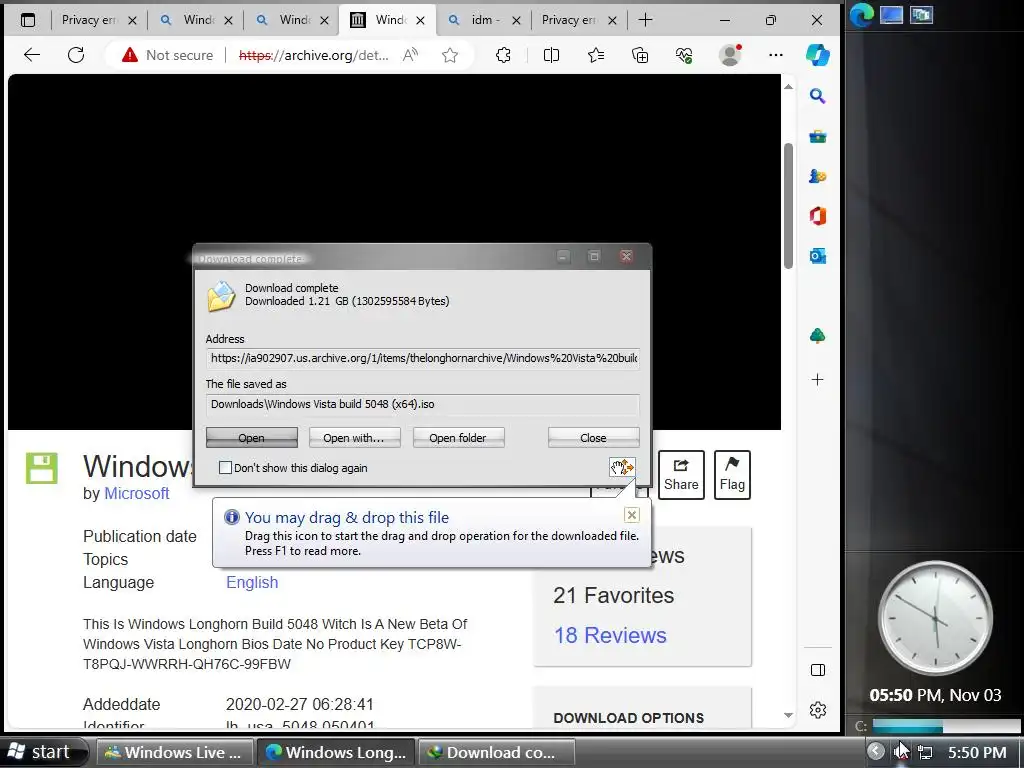Click the Flag button on archive page
The width and height of the screenshot is (1024, 768).
pyautogui.click(x=732, y=475)
